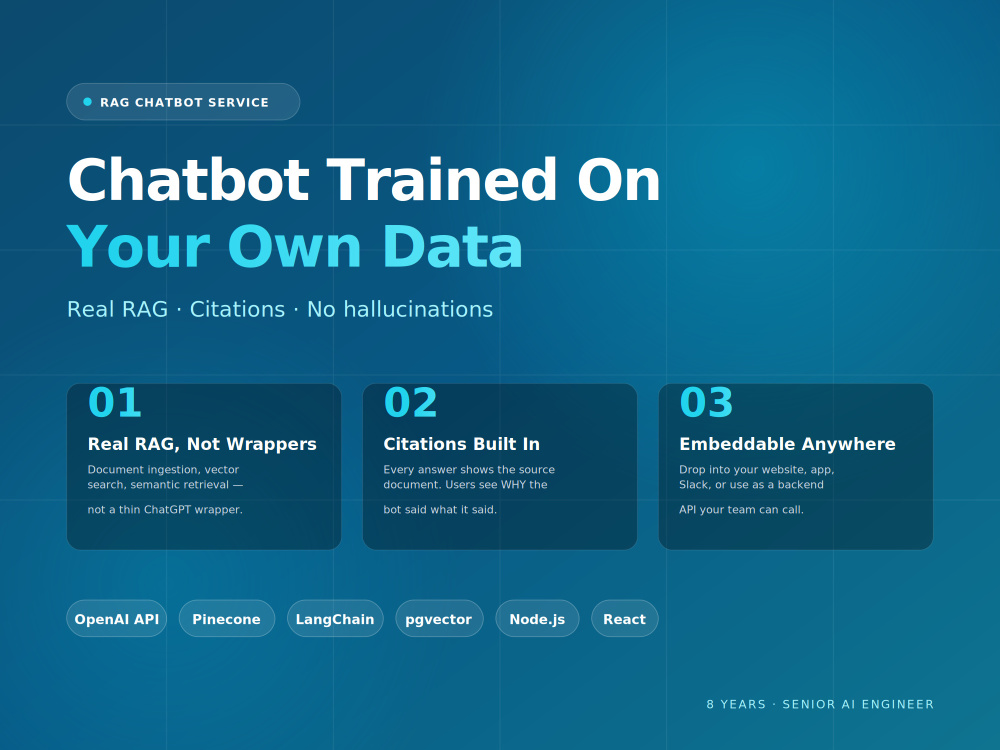The width and height of the screenshot is (1000, 750).
Task: Click the 'Real RAG, Not Wrappers' card title
Action: click(202, 444)
